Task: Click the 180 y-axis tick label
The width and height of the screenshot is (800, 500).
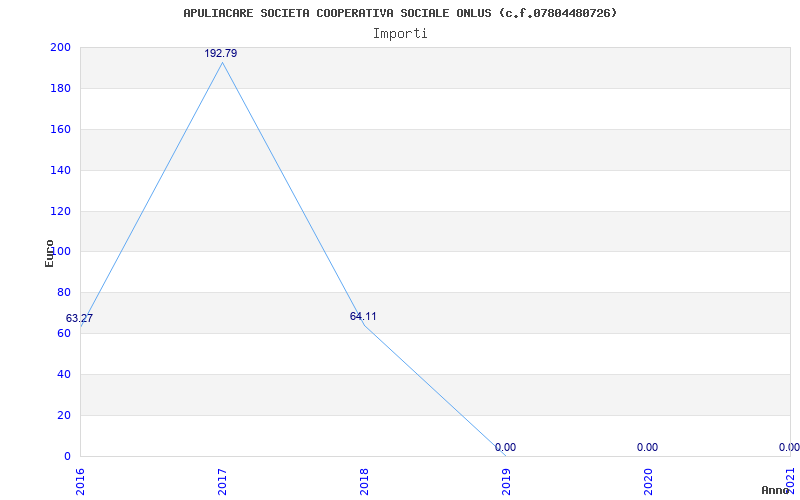Action: coord(60,88)
